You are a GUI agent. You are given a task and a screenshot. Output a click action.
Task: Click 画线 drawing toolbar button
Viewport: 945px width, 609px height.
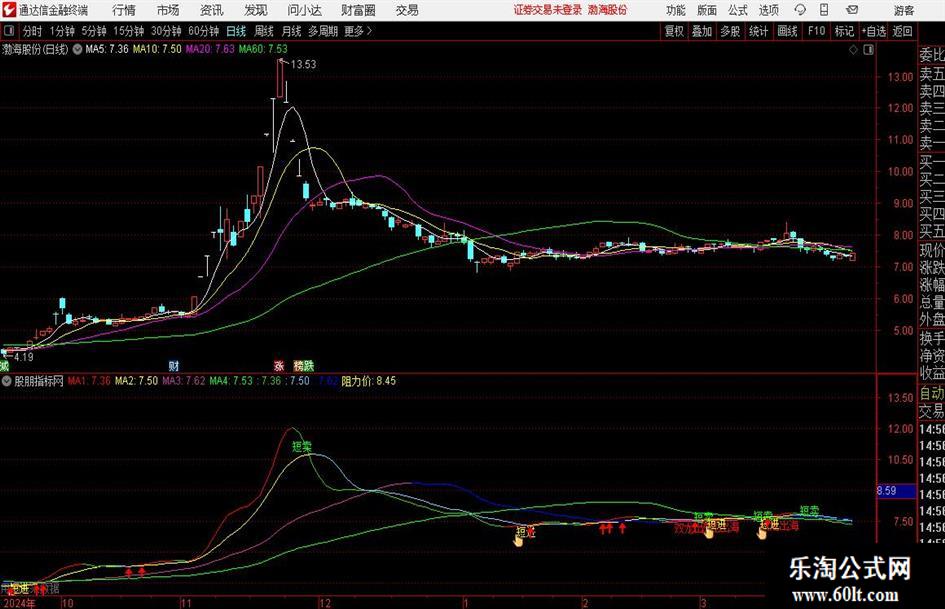click(787, 31)
